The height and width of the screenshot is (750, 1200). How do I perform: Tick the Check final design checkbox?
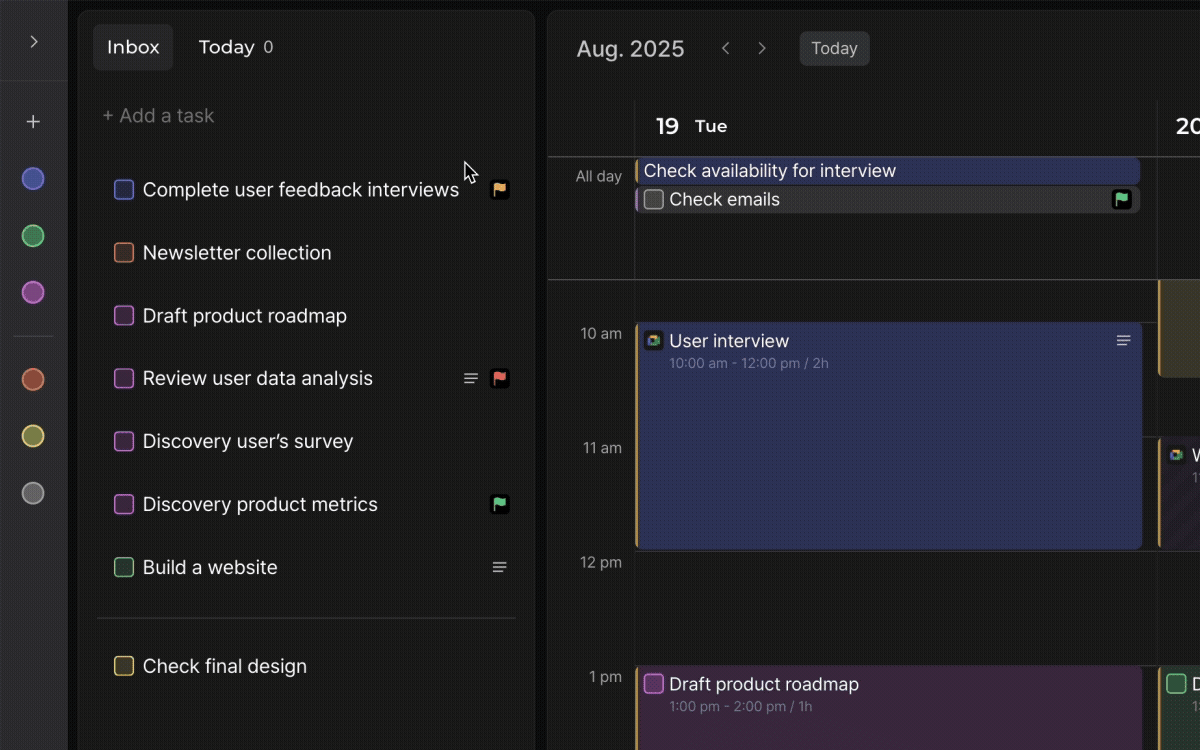tap(124, 666)
